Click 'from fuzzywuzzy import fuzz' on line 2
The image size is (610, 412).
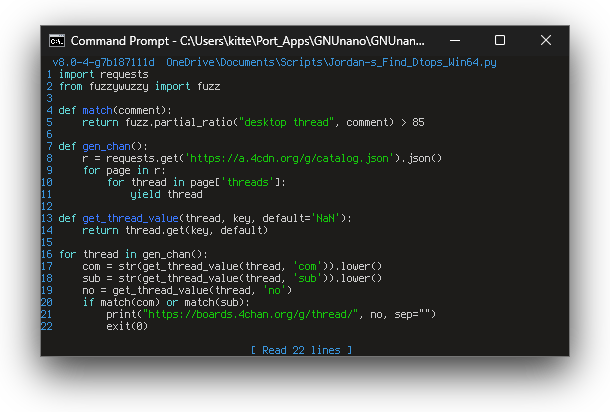point(139,86)
